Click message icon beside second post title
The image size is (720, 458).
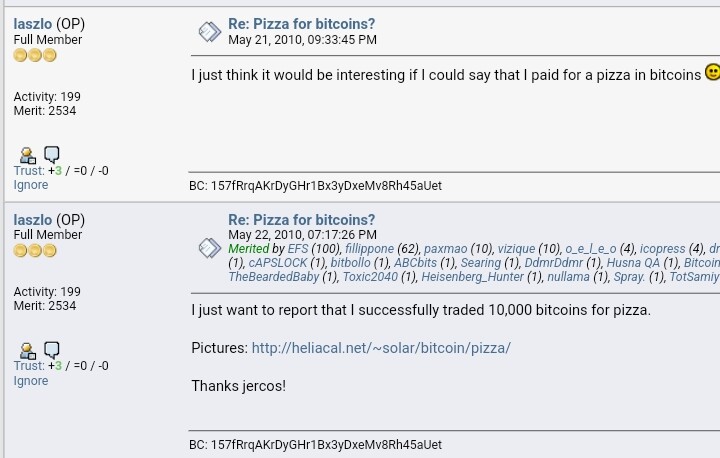click(209, 248)
